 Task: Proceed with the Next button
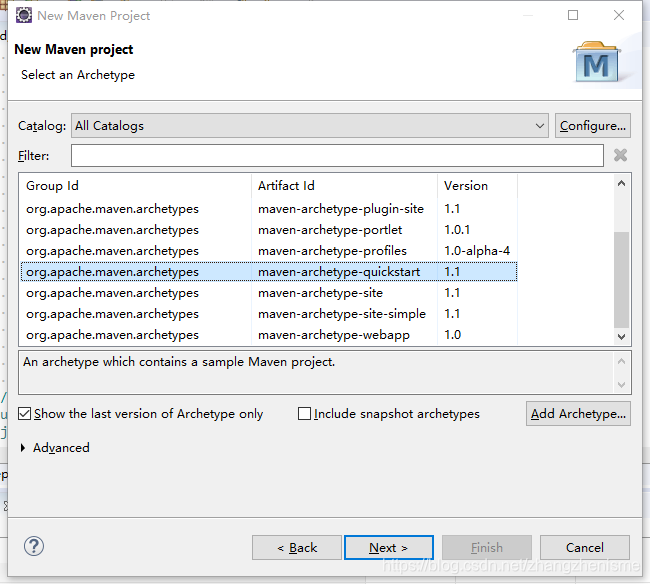389,548
